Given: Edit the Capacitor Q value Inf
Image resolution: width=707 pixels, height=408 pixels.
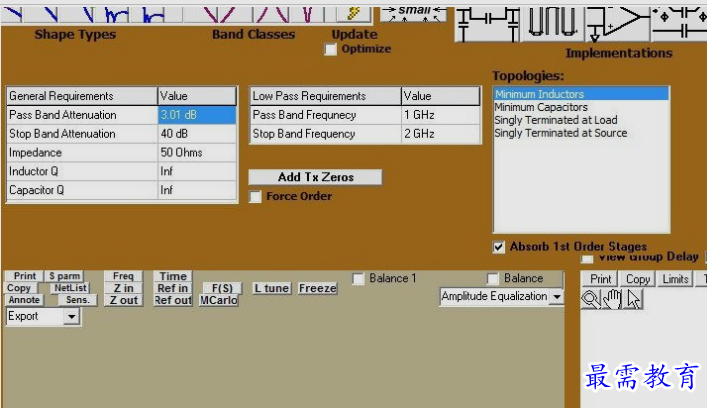Looking at the screenshot, I should 197,190.
